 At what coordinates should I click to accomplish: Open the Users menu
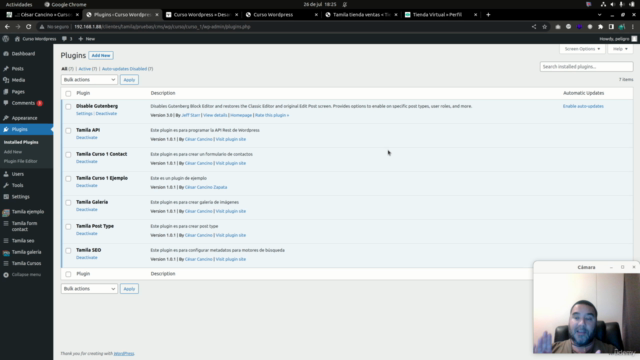coord(18,174)
